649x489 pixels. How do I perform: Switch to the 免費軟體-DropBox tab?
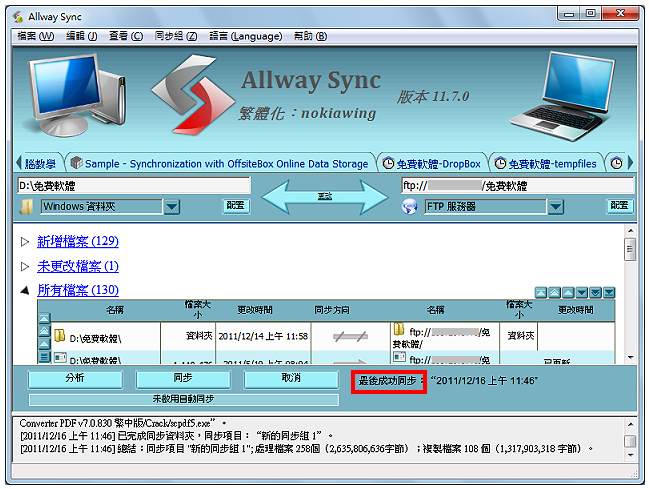[x=432, y=164]
